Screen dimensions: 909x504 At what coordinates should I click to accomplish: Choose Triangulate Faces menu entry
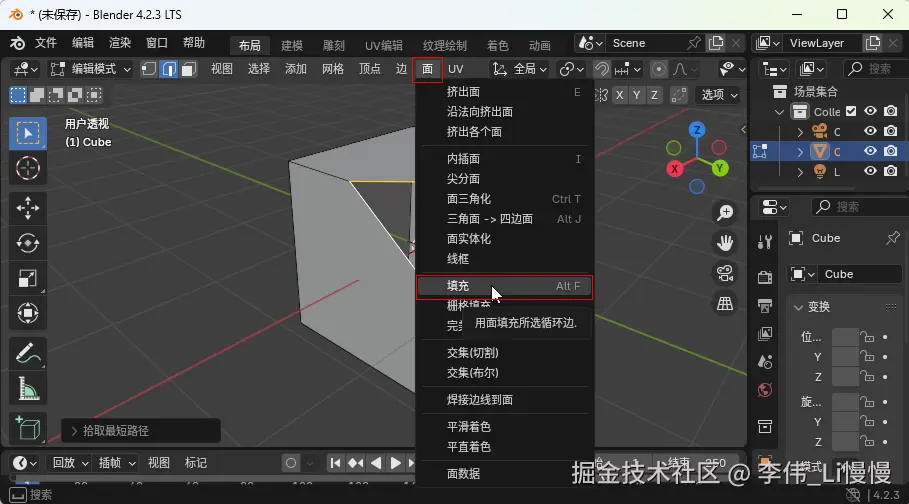pos(504,199)
